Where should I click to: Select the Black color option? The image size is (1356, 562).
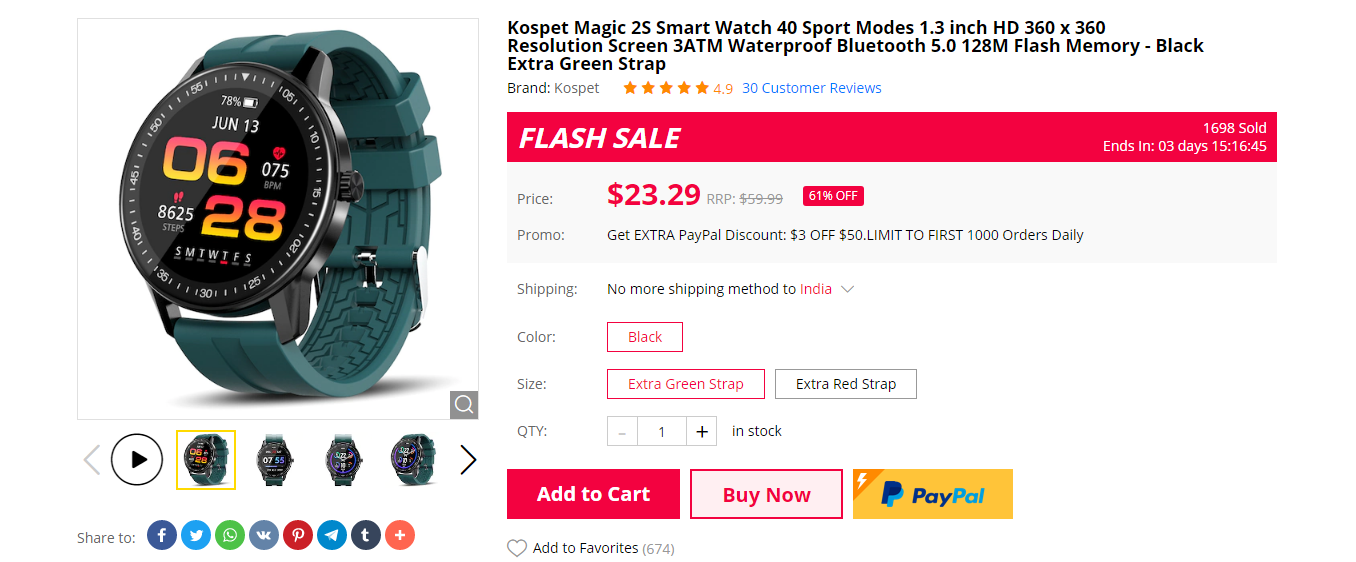coord(645,337)
